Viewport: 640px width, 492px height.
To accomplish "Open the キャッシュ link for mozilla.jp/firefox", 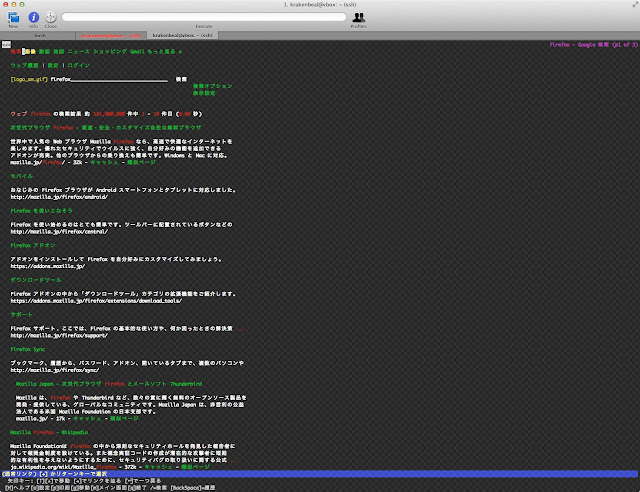I will click(x=104, y=163).
